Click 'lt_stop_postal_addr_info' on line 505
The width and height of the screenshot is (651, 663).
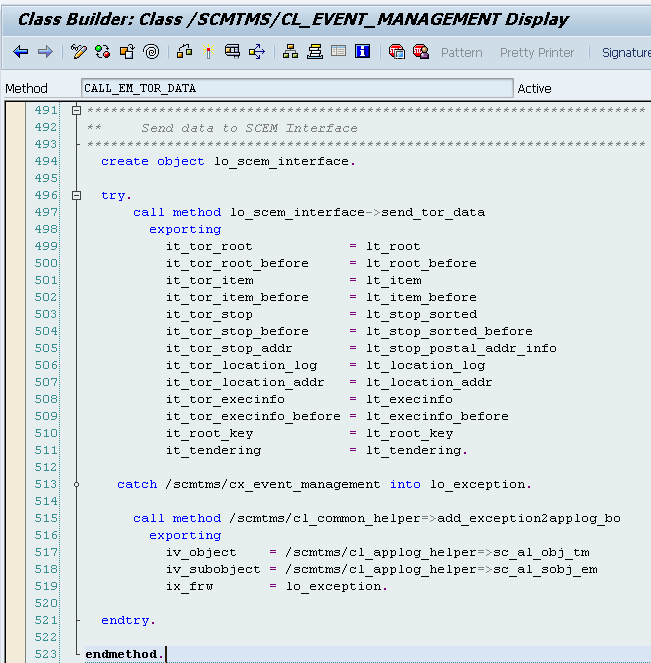pos(461,348)
